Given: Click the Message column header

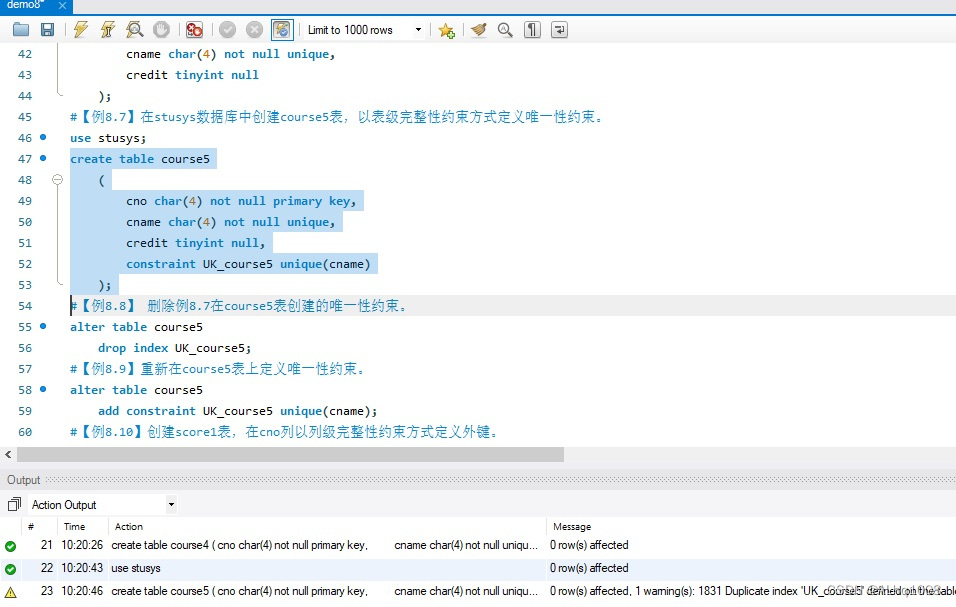Looking at the screenshot, I should coord(572,527).
